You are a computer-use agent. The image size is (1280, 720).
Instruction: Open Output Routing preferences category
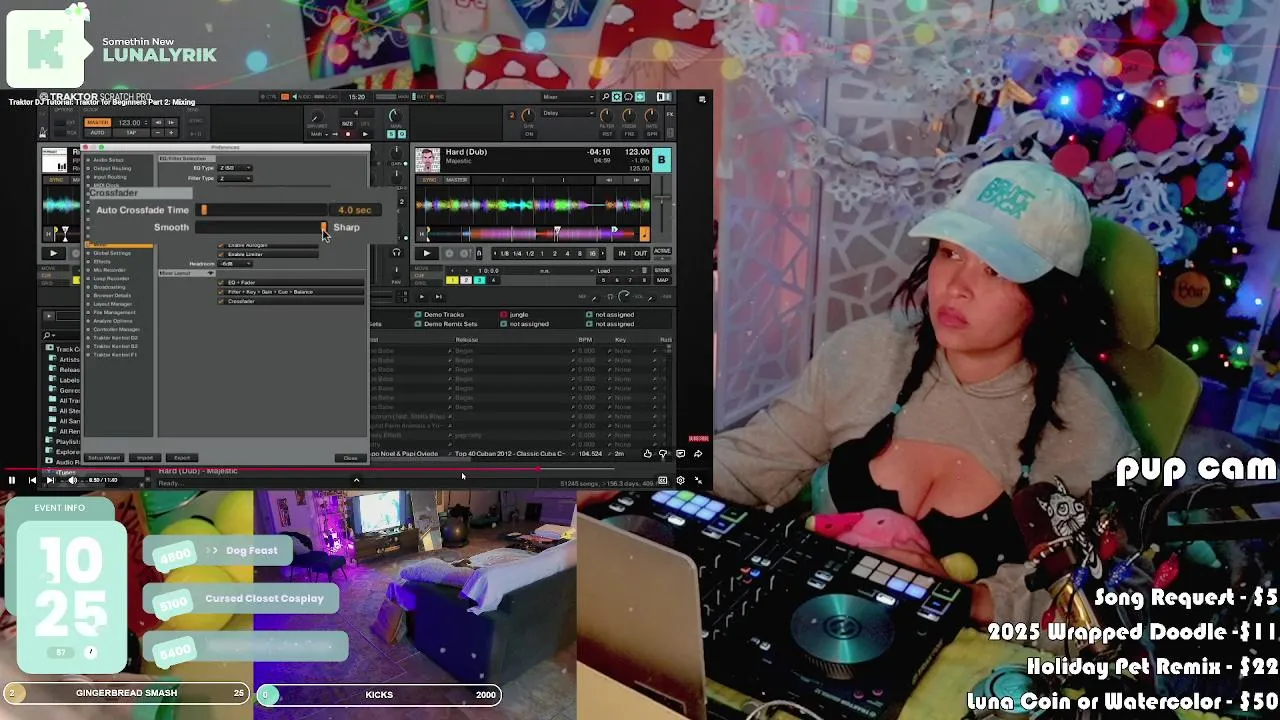coord(111,168)
